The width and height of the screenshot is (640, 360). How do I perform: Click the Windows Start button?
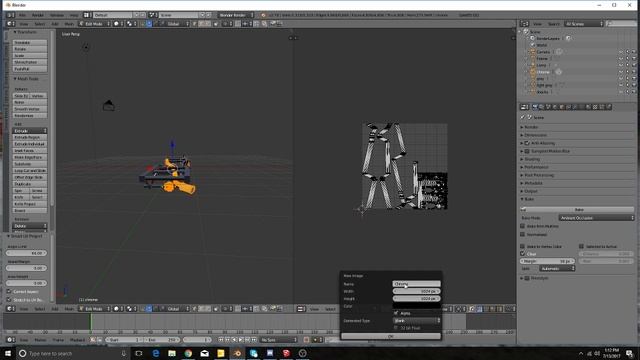tap(8, 353)
